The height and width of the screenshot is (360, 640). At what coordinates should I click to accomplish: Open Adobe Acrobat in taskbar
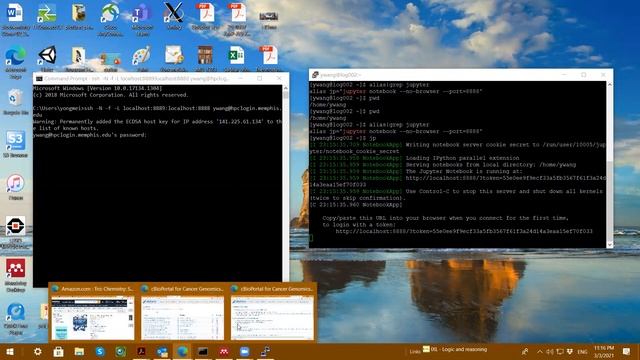point(141,351)
